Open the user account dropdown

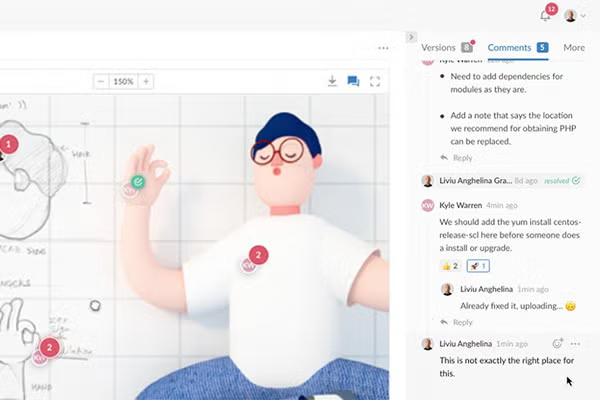574,16
